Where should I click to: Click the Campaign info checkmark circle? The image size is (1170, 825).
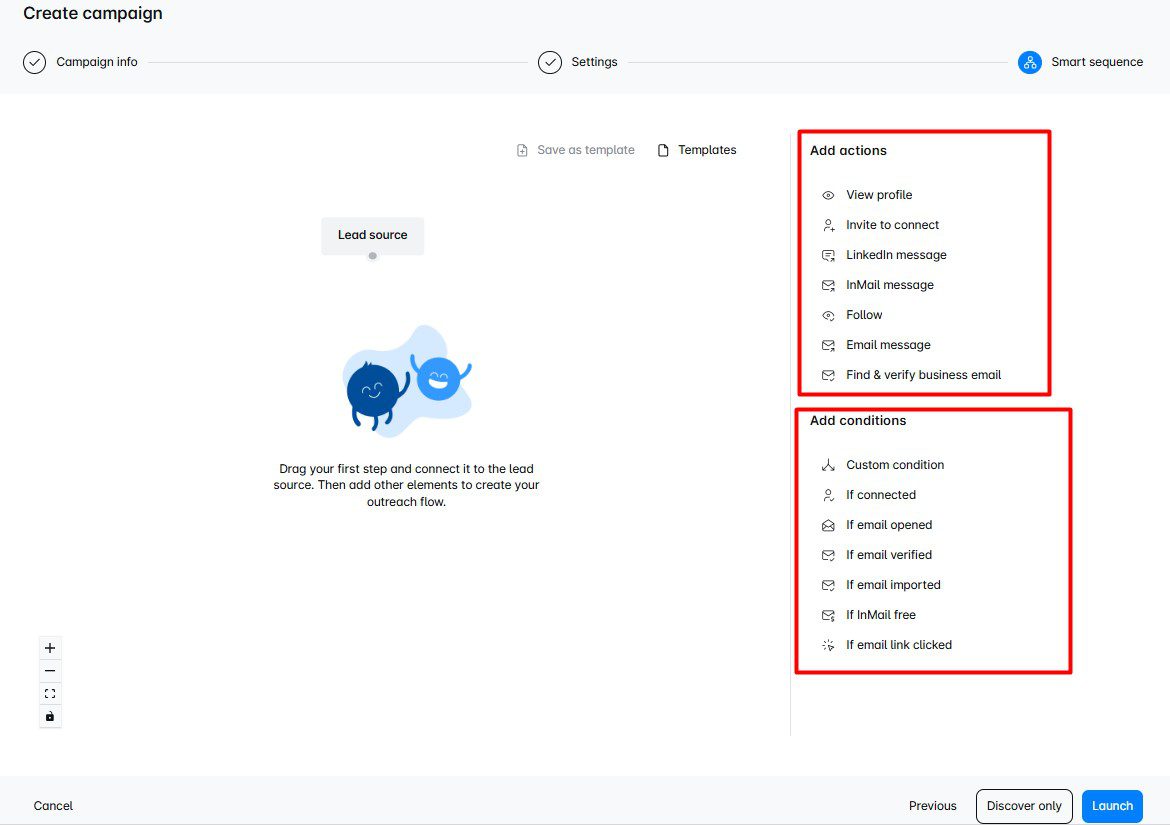pos(34,62)
